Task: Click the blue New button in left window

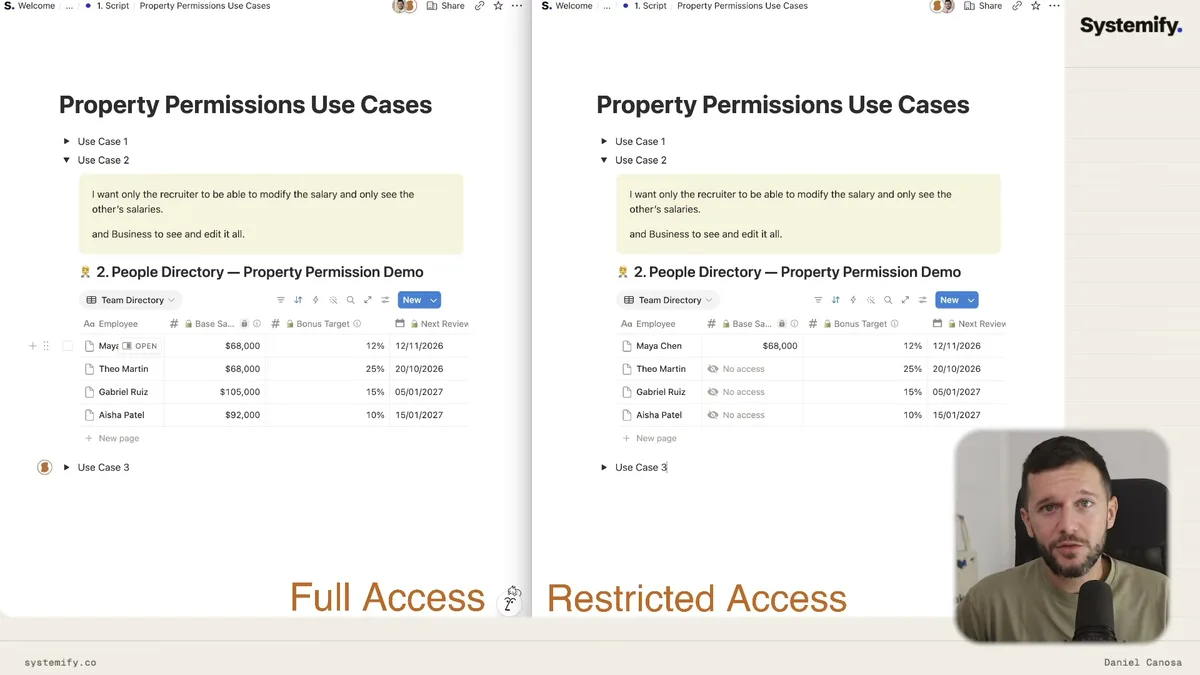Action: click(x=411, y=300)
